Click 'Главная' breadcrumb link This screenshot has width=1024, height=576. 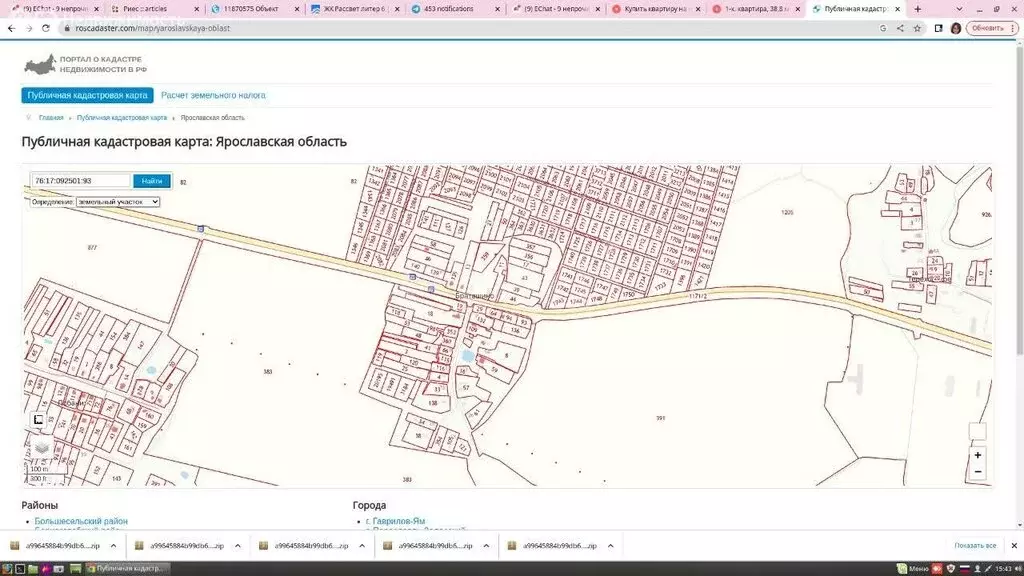pos(51,118)
